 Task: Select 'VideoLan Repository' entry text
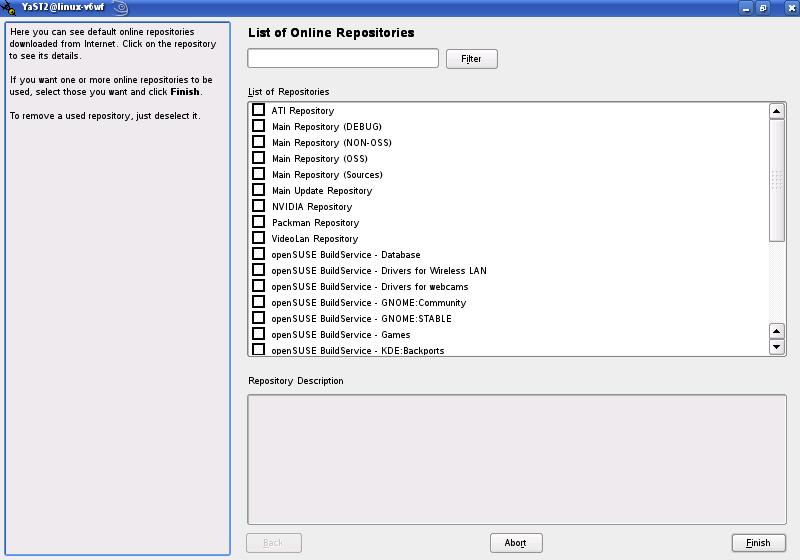(315, 239)
